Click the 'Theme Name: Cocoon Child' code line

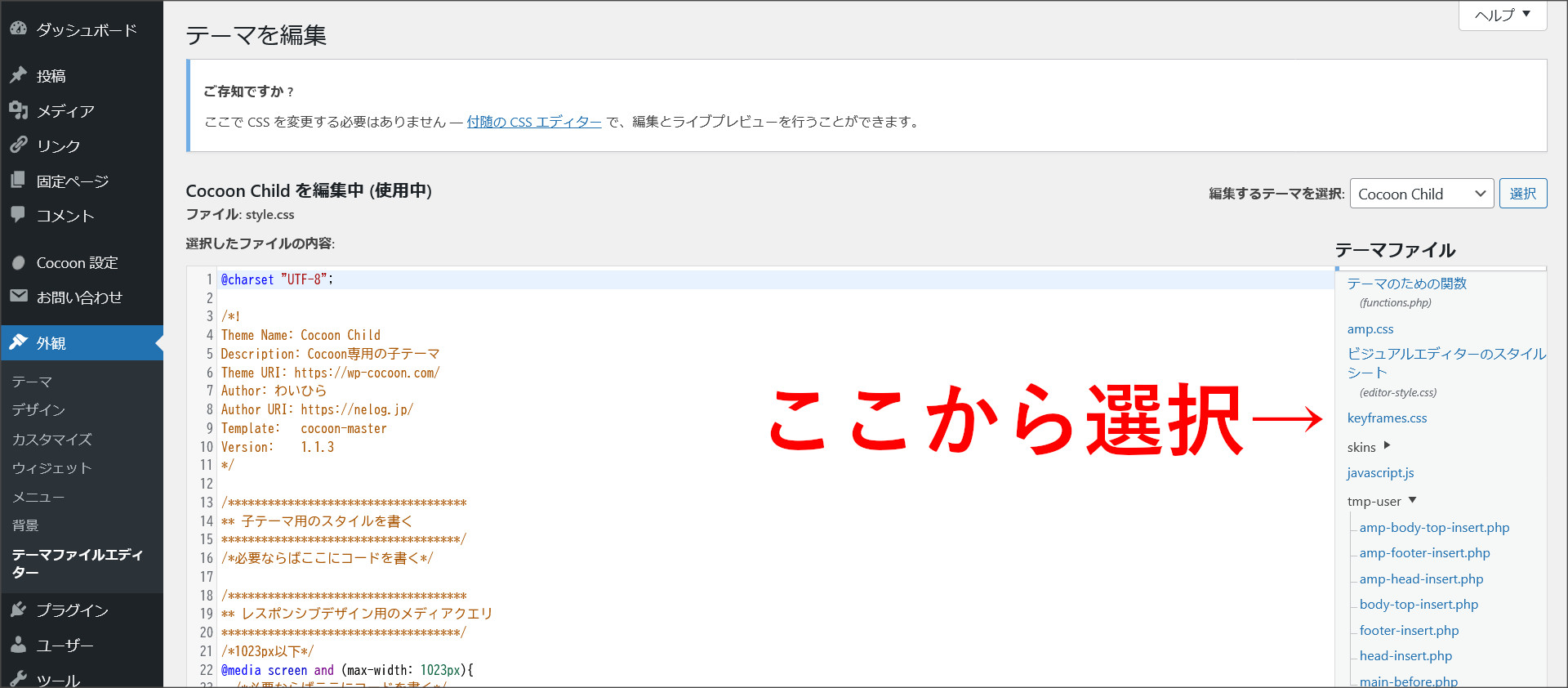(x=301, y=335)
